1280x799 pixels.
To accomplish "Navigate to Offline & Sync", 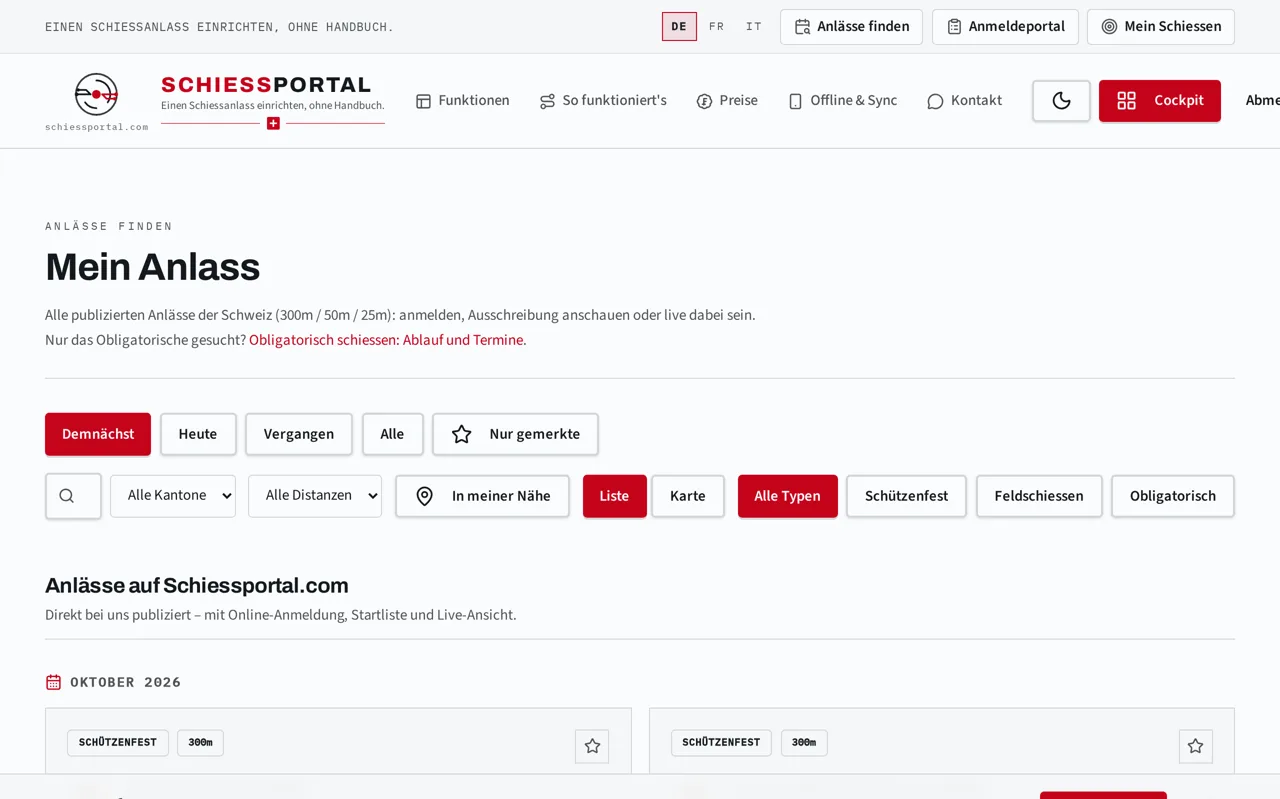I will (x=843, y=101).
